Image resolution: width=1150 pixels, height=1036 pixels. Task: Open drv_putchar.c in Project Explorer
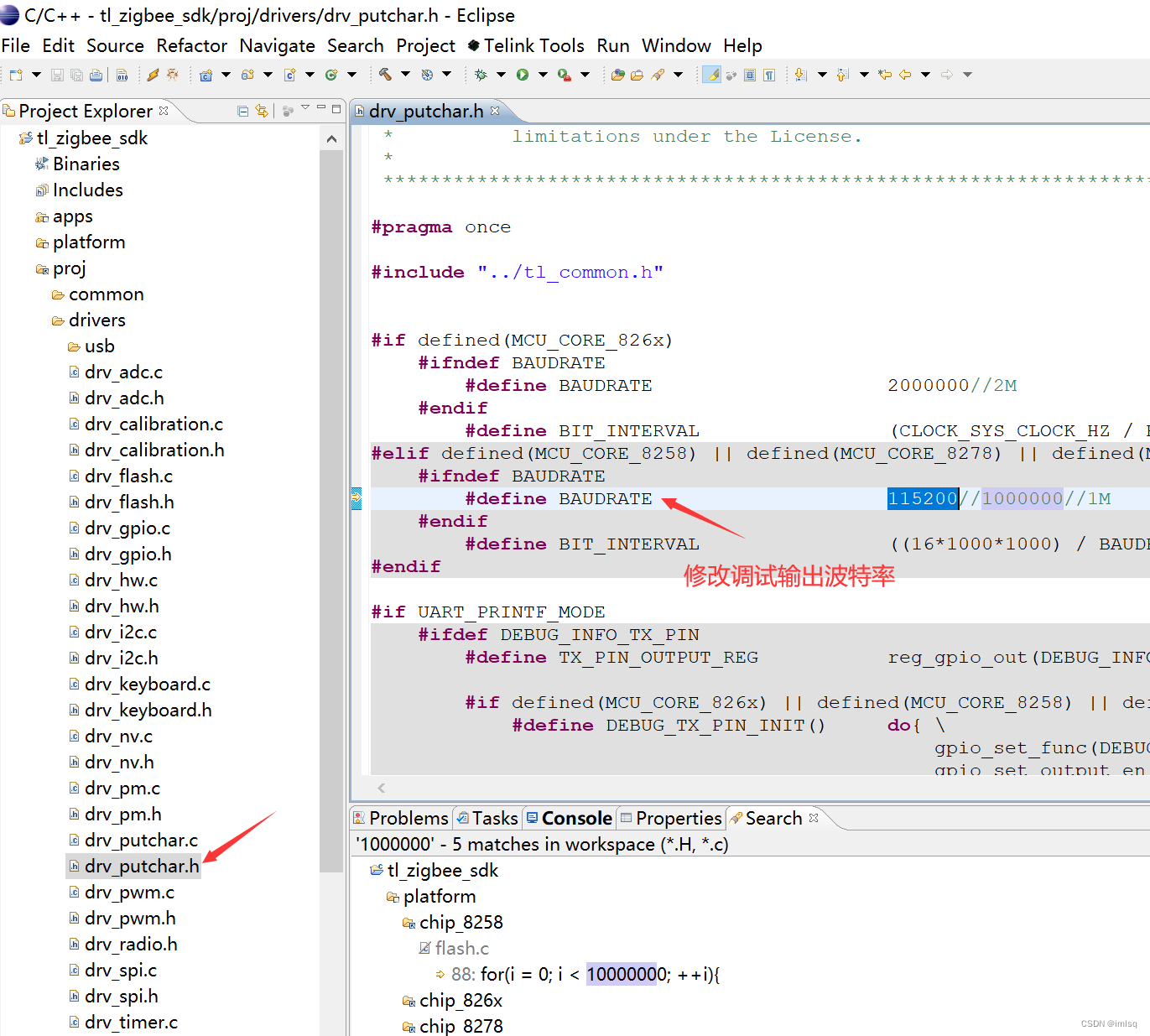coord(141,840)
